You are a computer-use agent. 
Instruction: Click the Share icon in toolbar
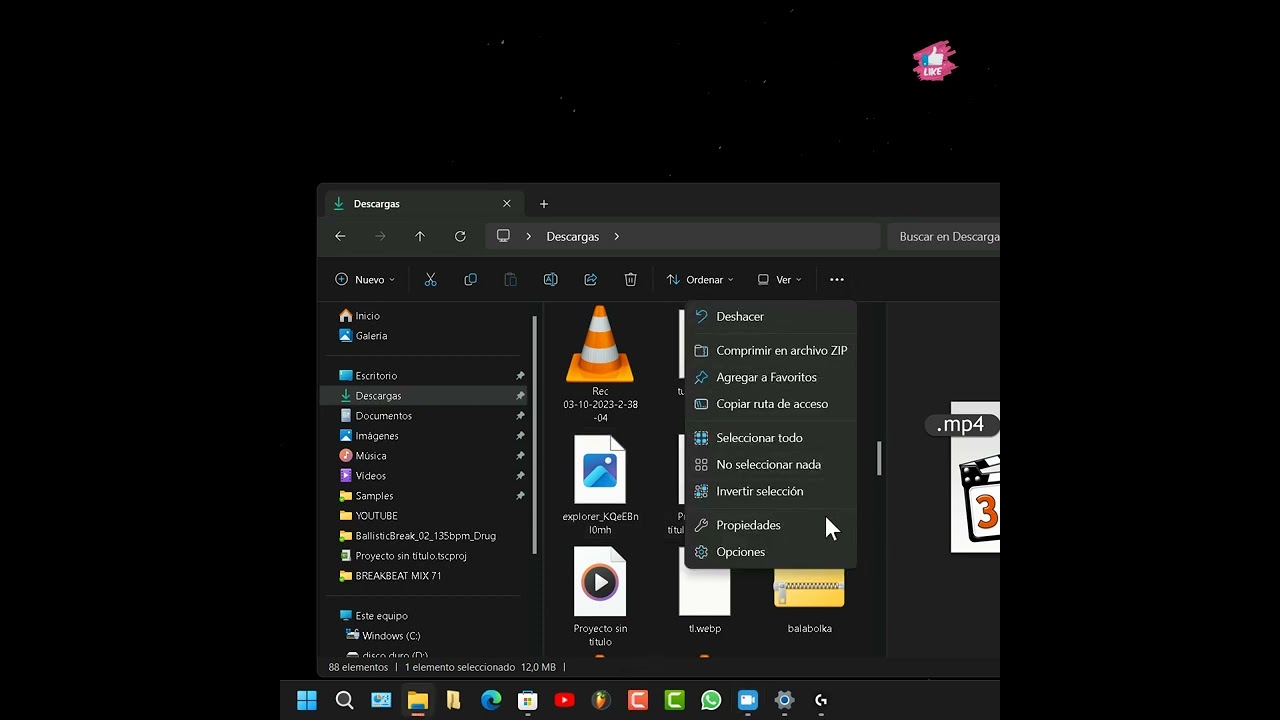tap(590, 280)
